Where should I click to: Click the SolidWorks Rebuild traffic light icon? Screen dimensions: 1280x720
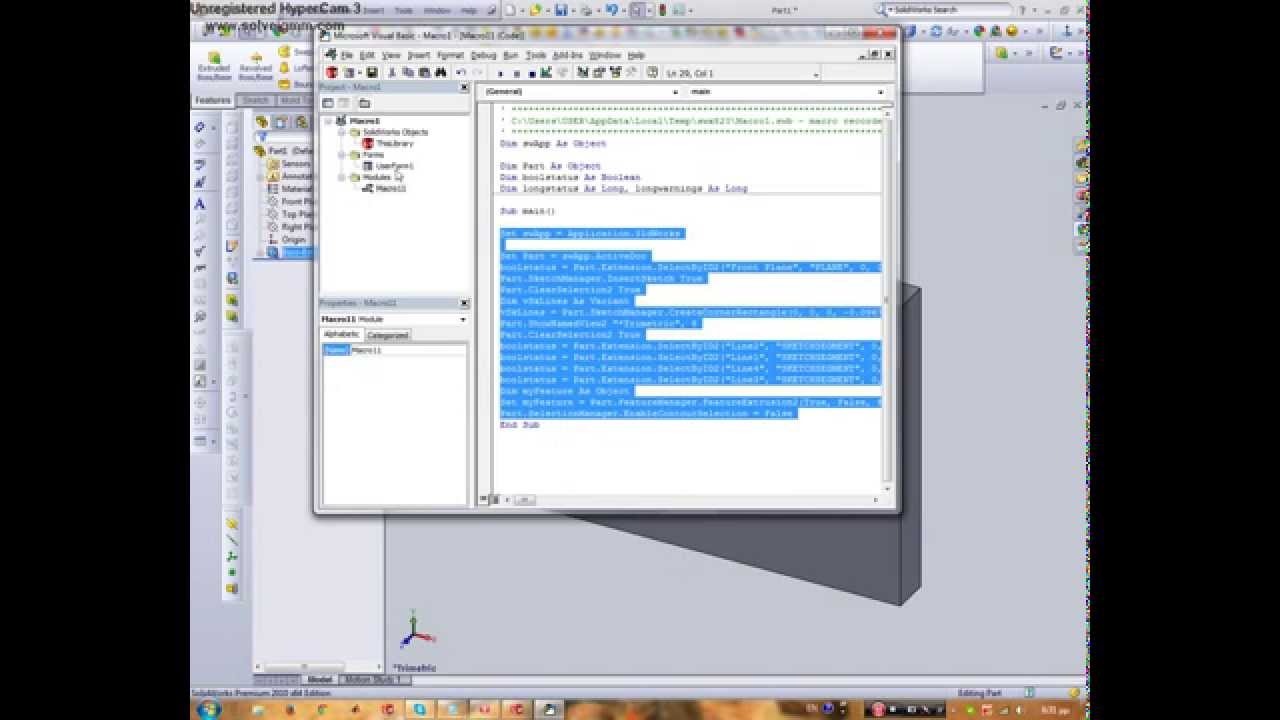[x=662, y=10]
